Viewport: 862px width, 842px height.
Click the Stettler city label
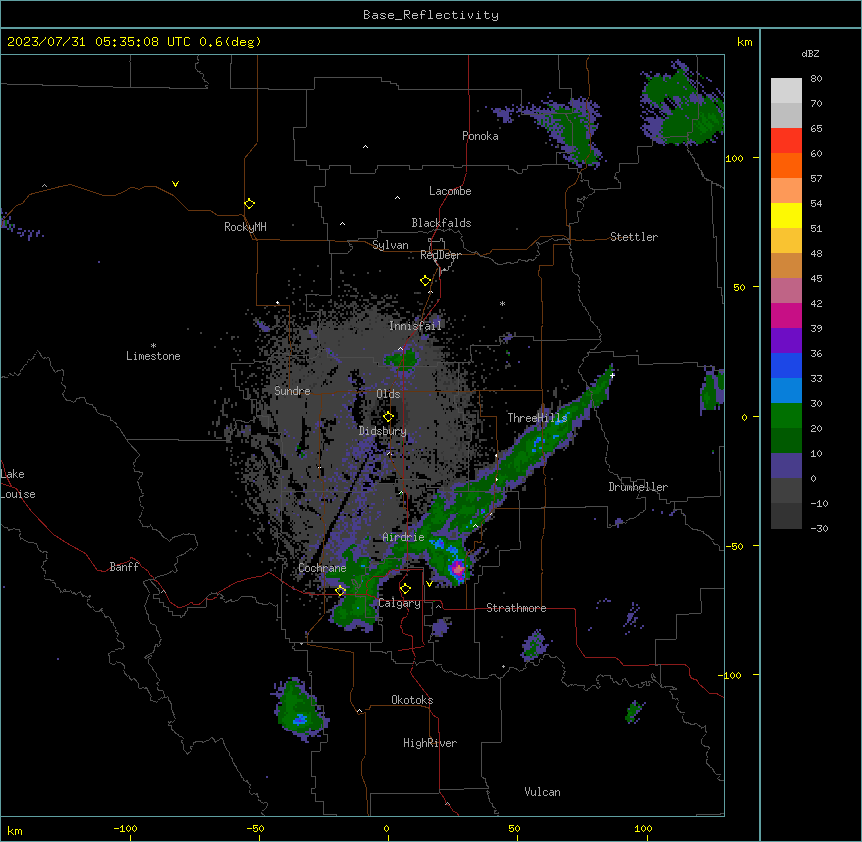(x=634, y=237)
